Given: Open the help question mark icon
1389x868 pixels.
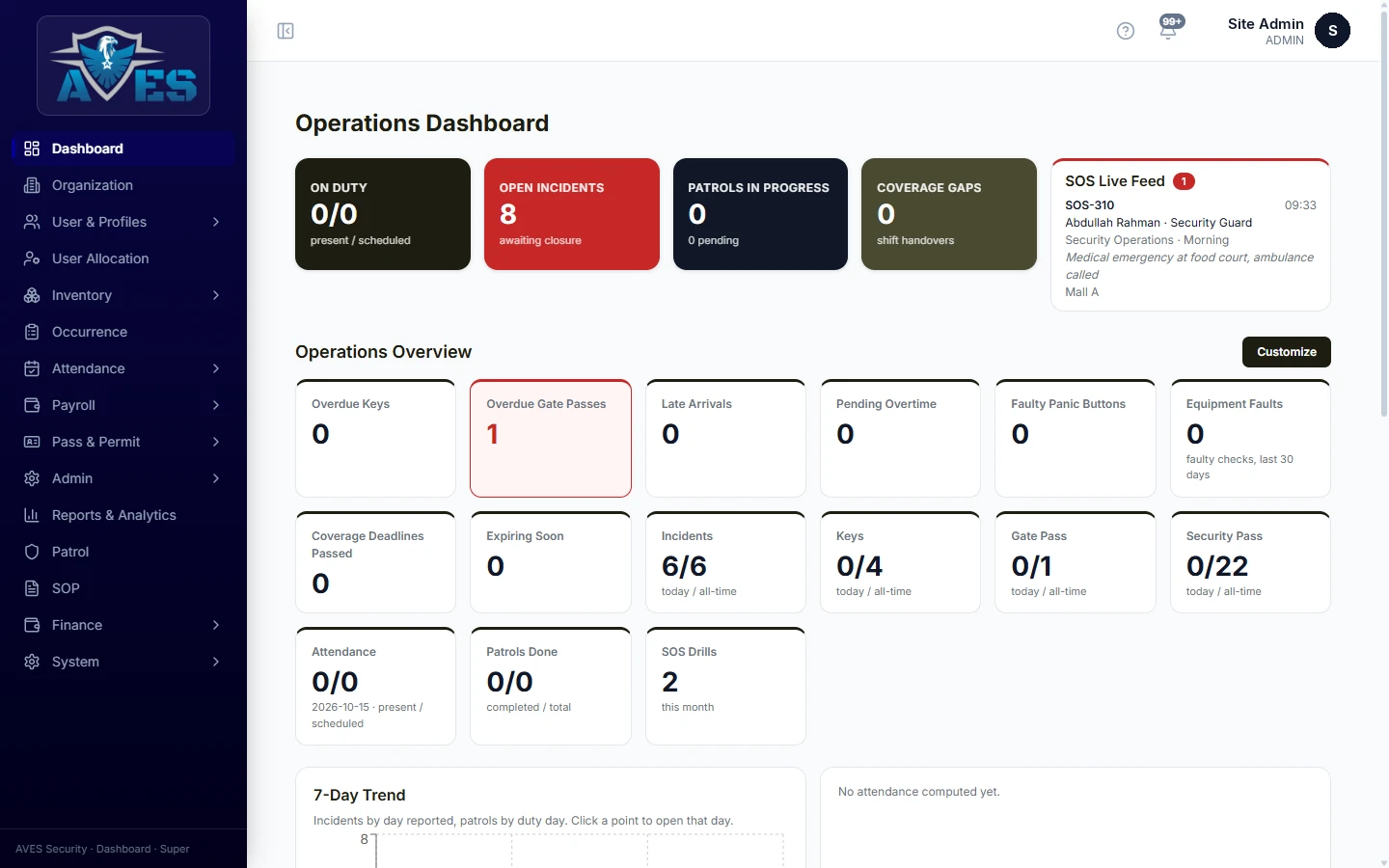Looking at the screenshot, I should [1126, 31].
